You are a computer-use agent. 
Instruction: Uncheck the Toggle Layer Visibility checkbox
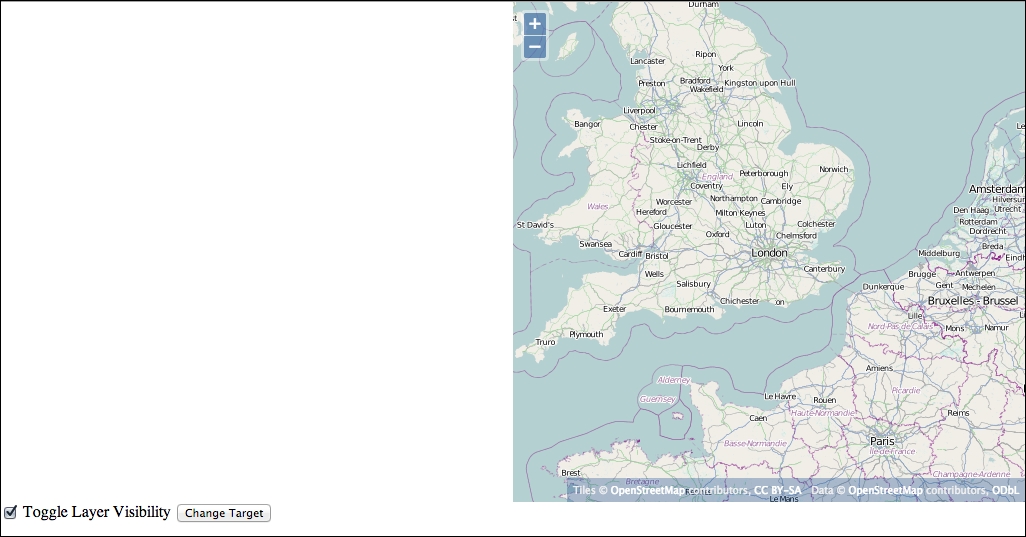(11, 512)
